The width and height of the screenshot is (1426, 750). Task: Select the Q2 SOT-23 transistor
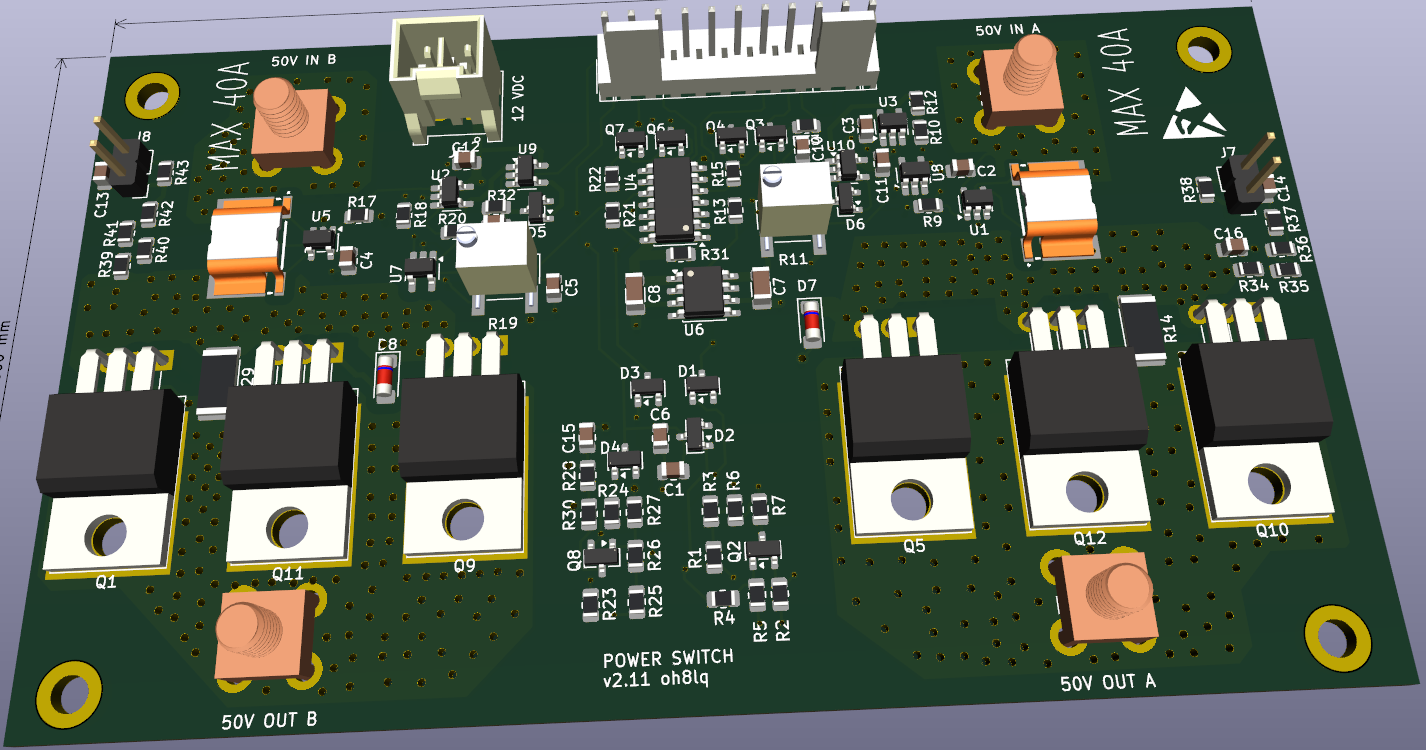click(x=764, y=550)
